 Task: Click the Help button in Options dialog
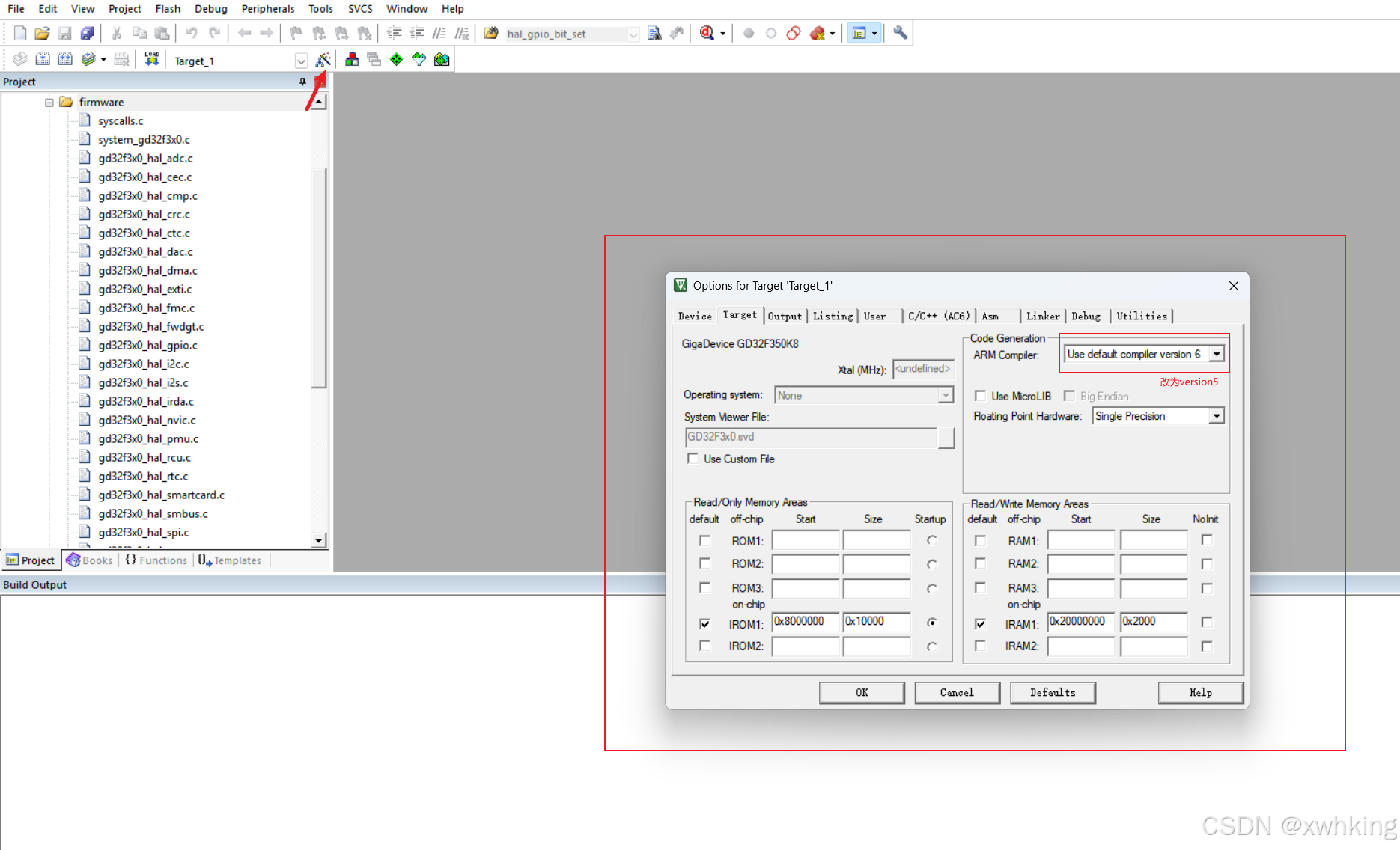1201,693
